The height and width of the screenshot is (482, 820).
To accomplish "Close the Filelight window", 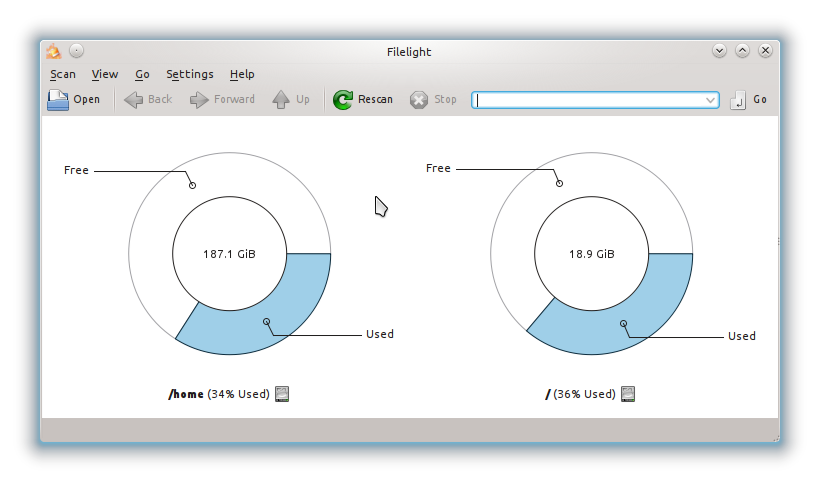I will [x=765, y=51].
